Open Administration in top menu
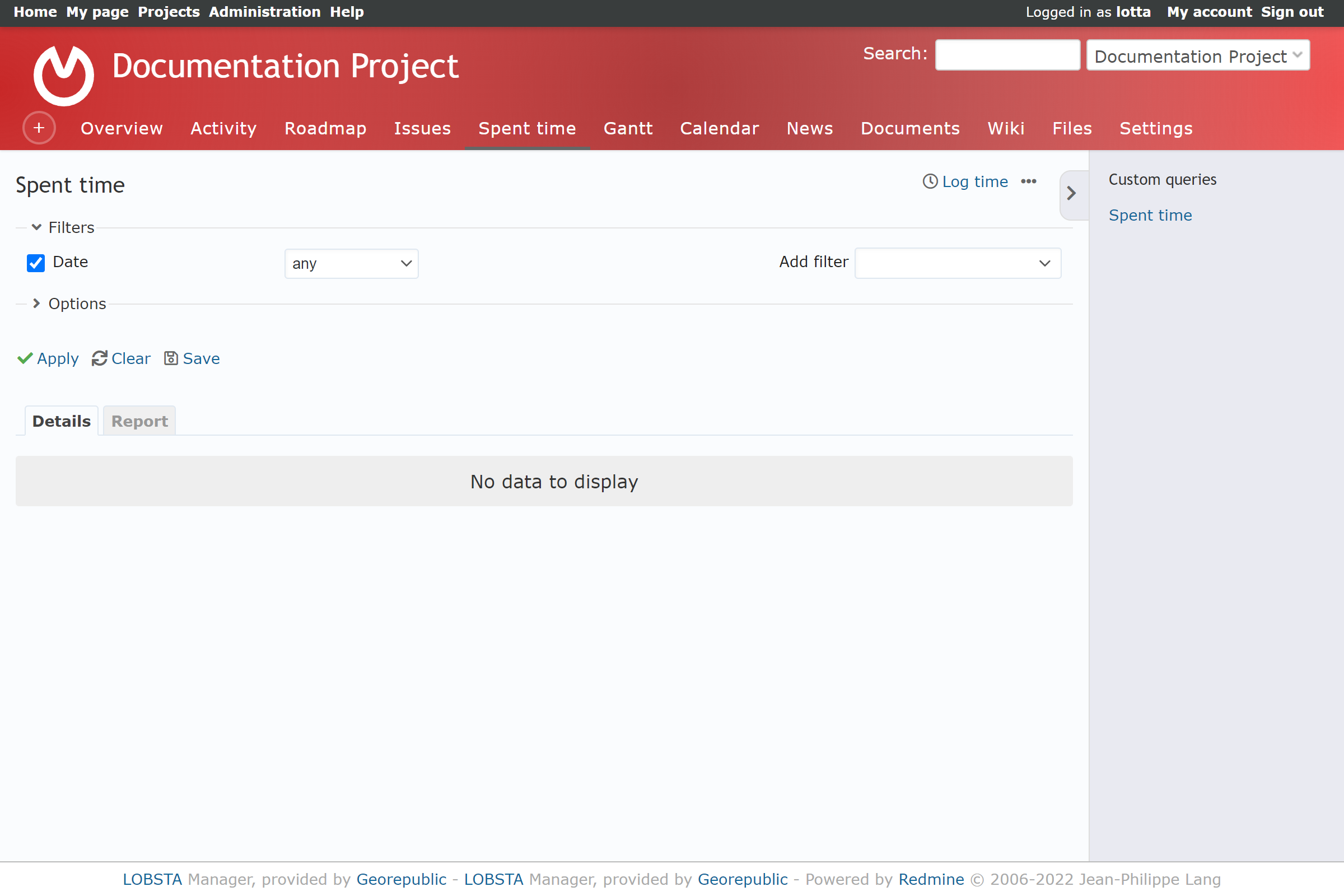1344x896 pixels. [264, 12]
